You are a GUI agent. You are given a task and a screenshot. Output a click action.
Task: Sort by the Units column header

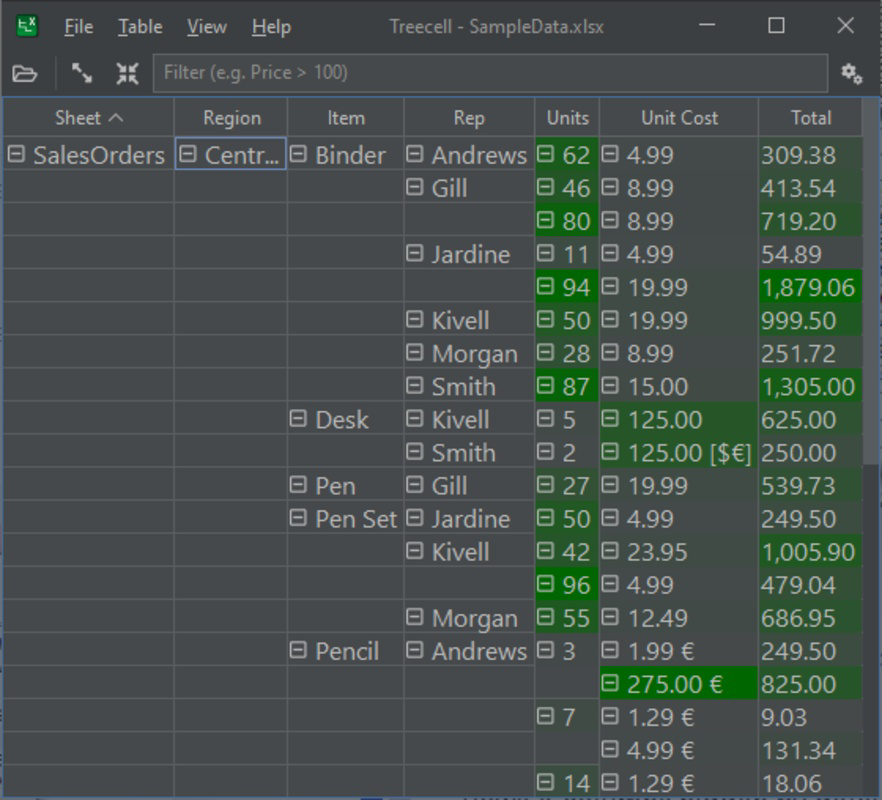(x=568, y=118)
